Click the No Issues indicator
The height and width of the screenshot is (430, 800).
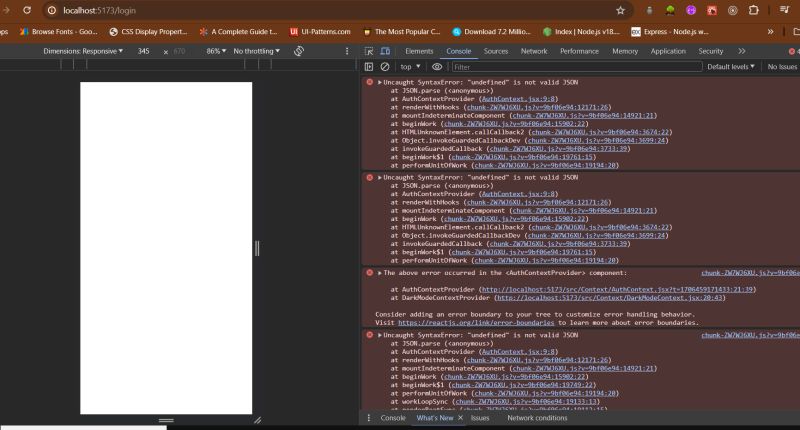[x=782, y=67]
